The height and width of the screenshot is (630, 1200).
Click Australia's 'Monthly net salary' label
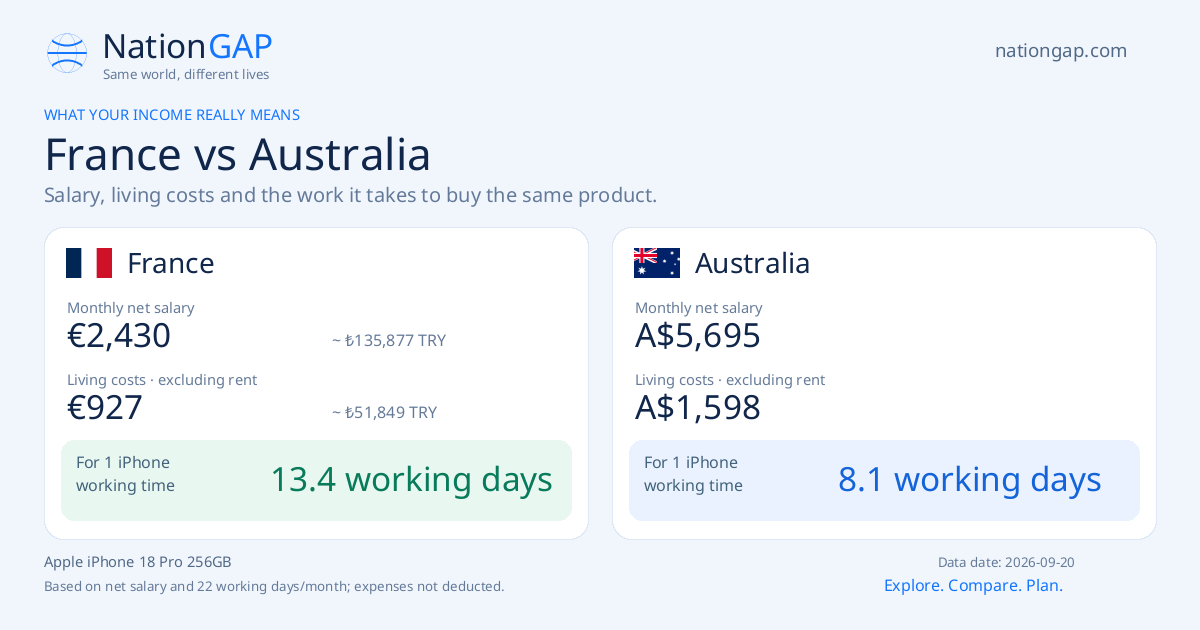(x=699, y=308)
